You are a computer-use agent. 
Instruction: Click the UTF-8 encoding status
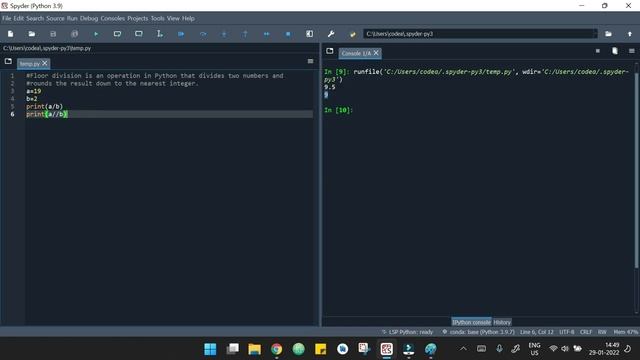click(x=567, y=332)
